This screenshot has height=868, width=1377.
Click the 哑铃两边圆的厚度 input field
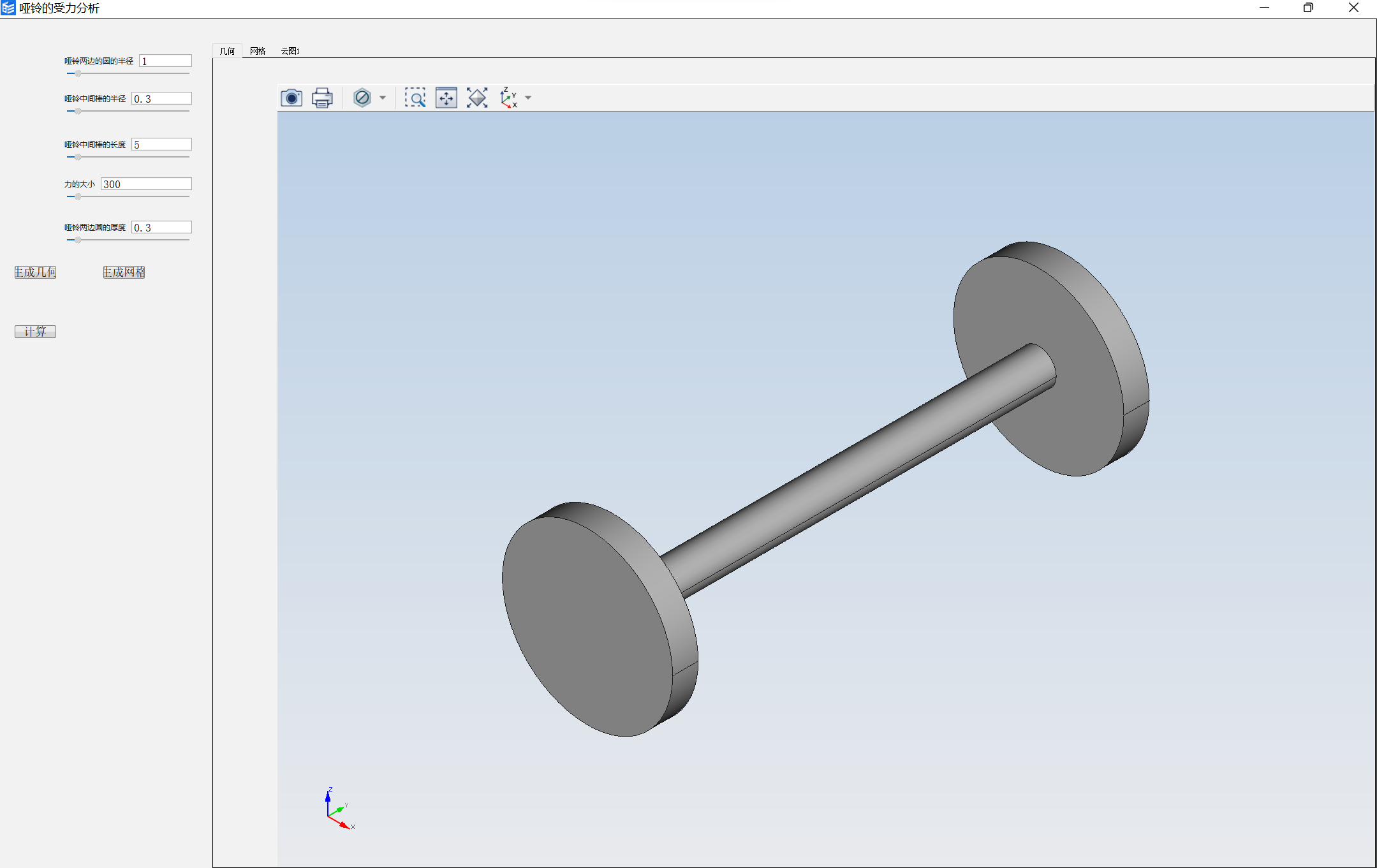pos(161,227)
